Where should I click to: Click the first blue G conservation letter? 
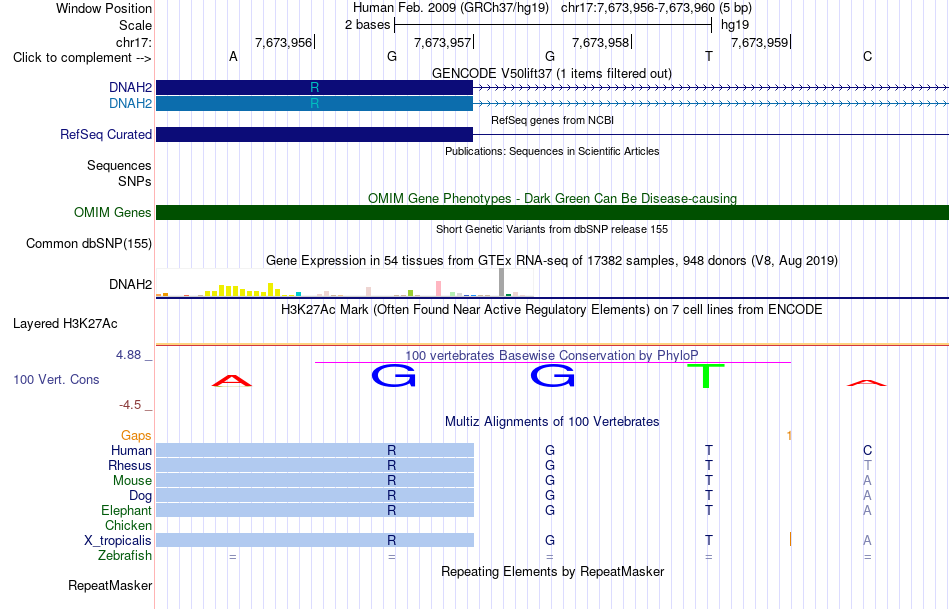pyautogui.click(x=394, y=376)
